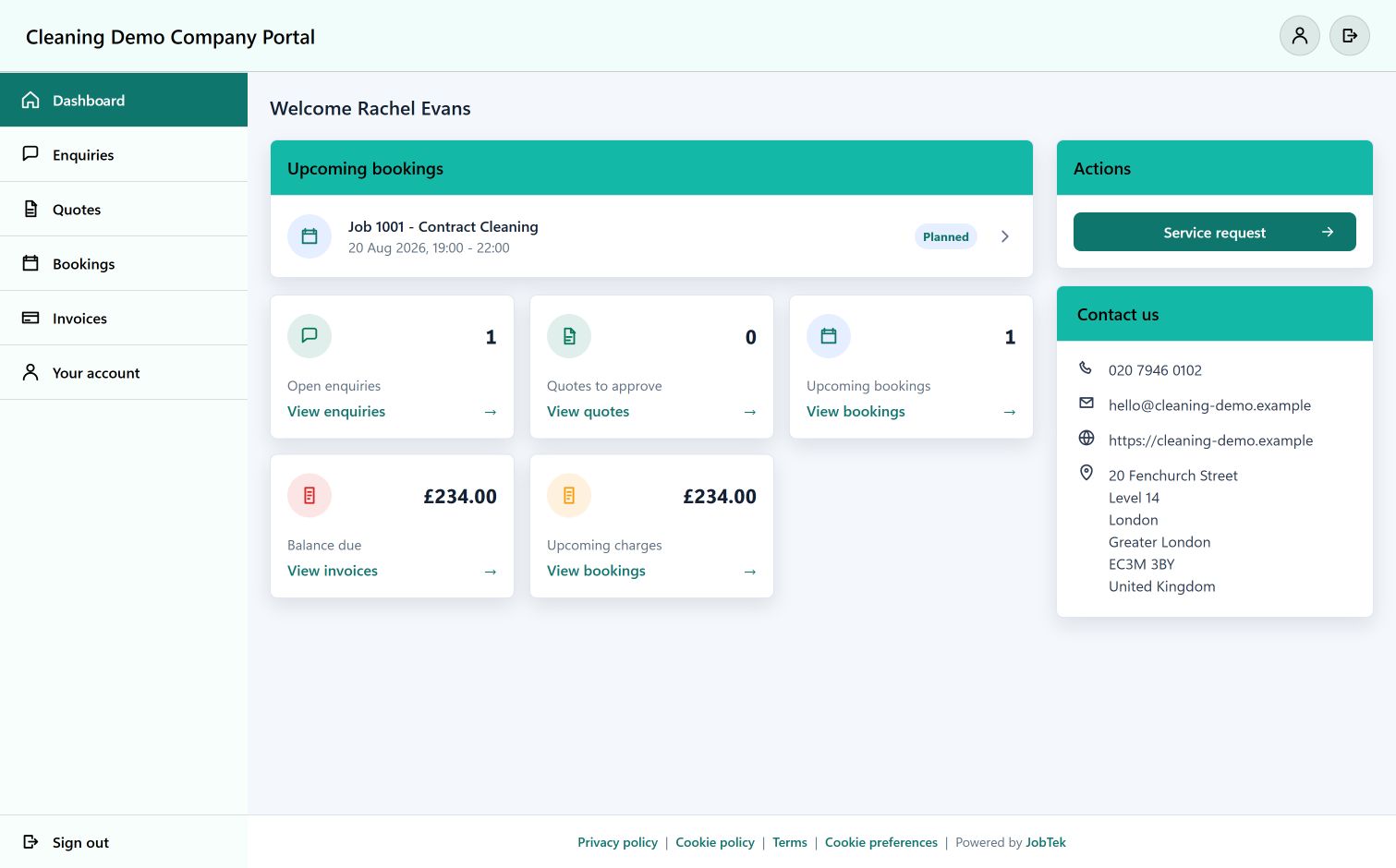
Task: Click the map pin icon beside the address
Action: coord(1086,473)
